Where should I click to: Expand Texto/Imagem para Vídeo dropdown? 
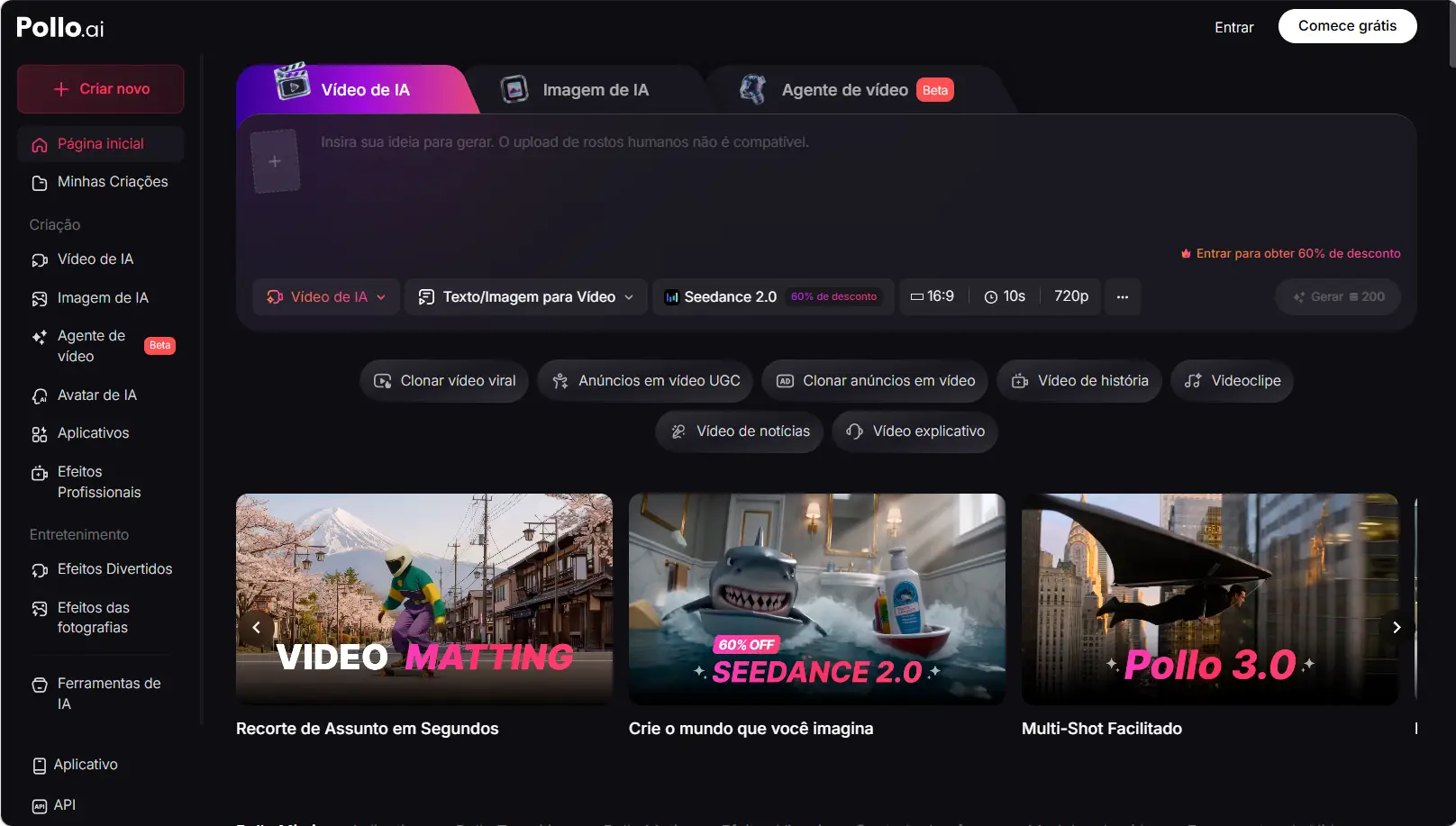526,296
